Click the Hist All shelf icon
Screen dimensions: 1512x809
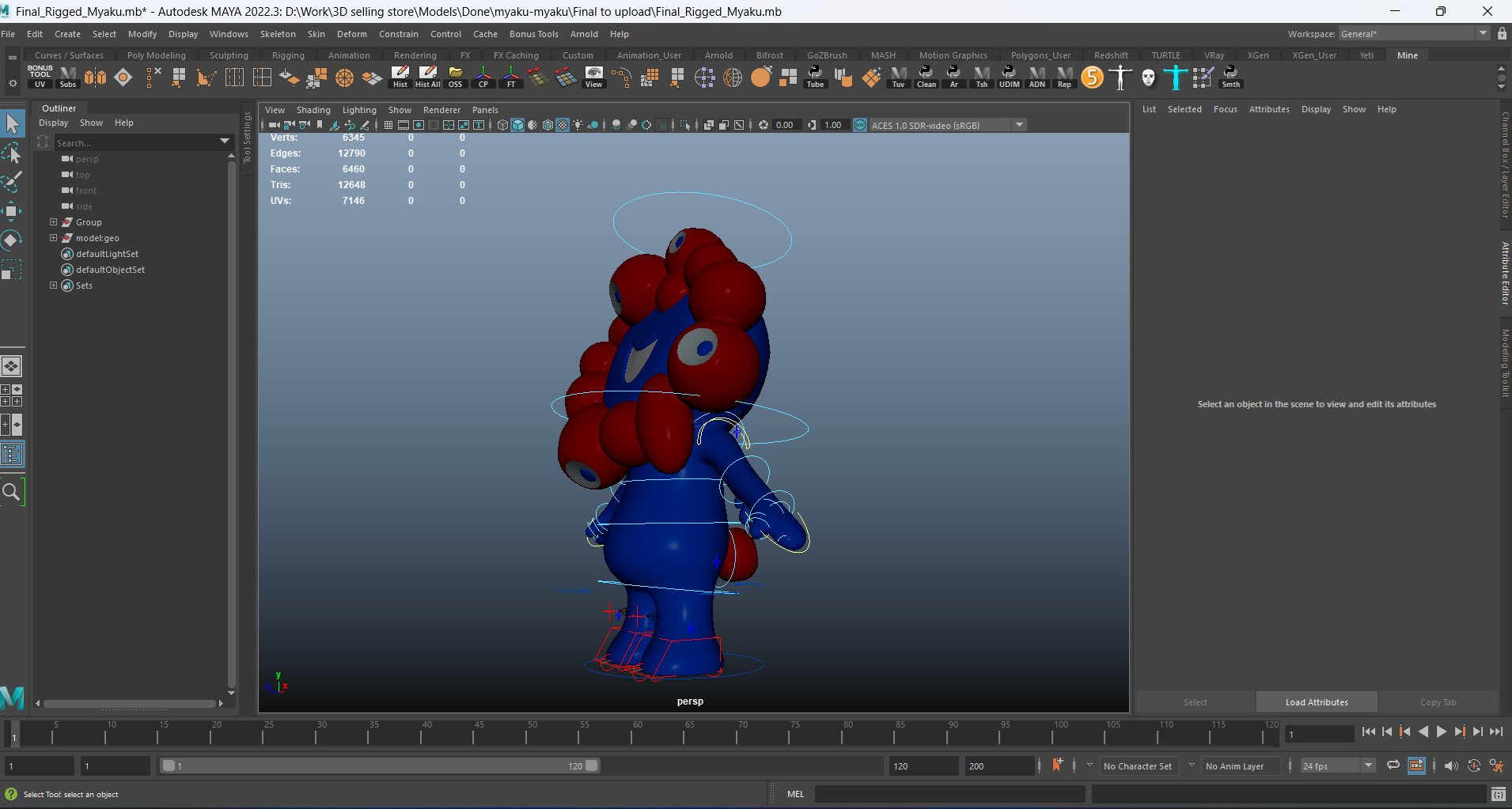(x=428, y=77)
